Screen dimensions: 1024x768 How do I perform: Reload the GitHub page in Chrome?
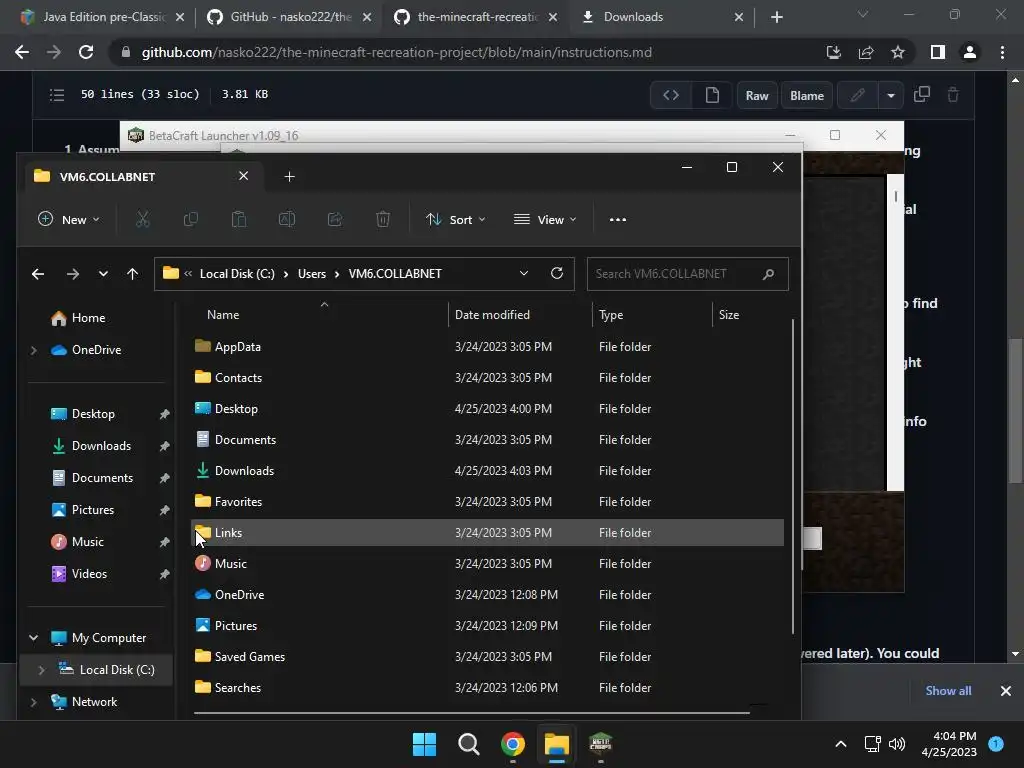86,52
